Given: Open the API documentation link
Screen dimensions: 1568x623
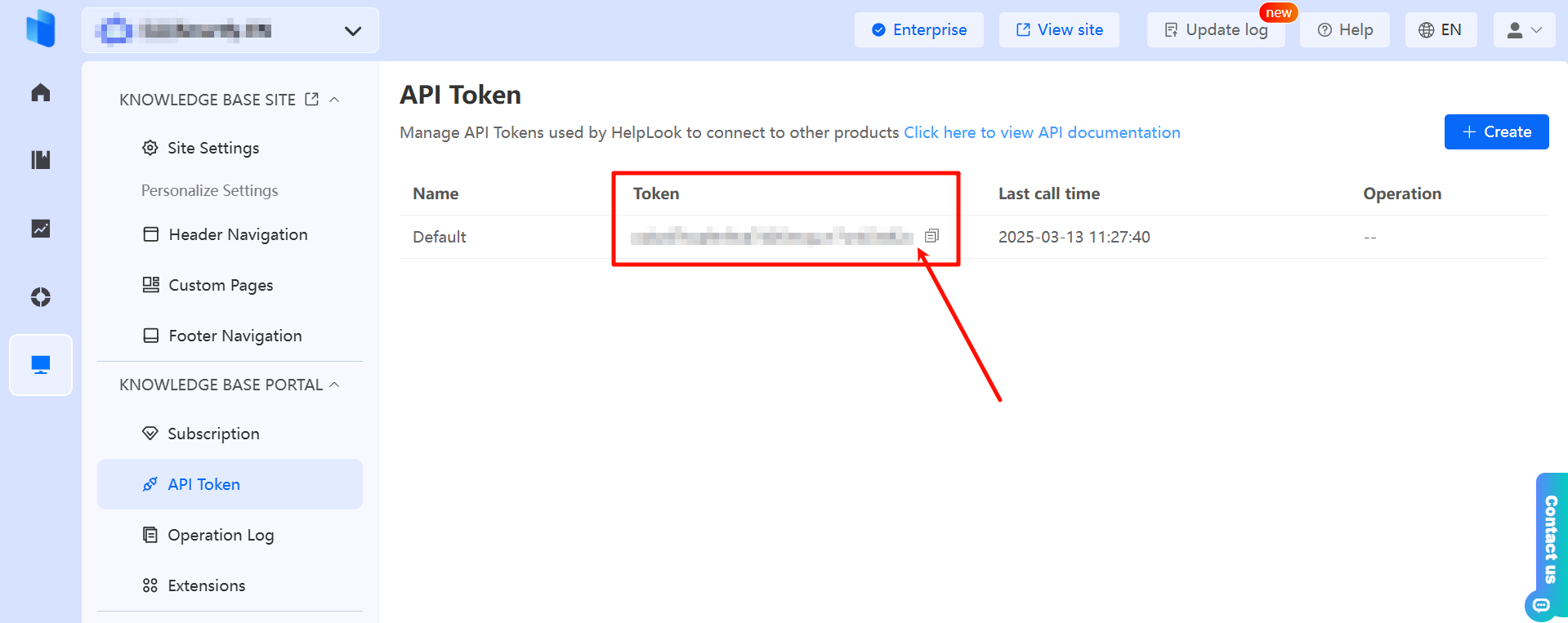Looking at the screenshot, I should [1042, 132].
